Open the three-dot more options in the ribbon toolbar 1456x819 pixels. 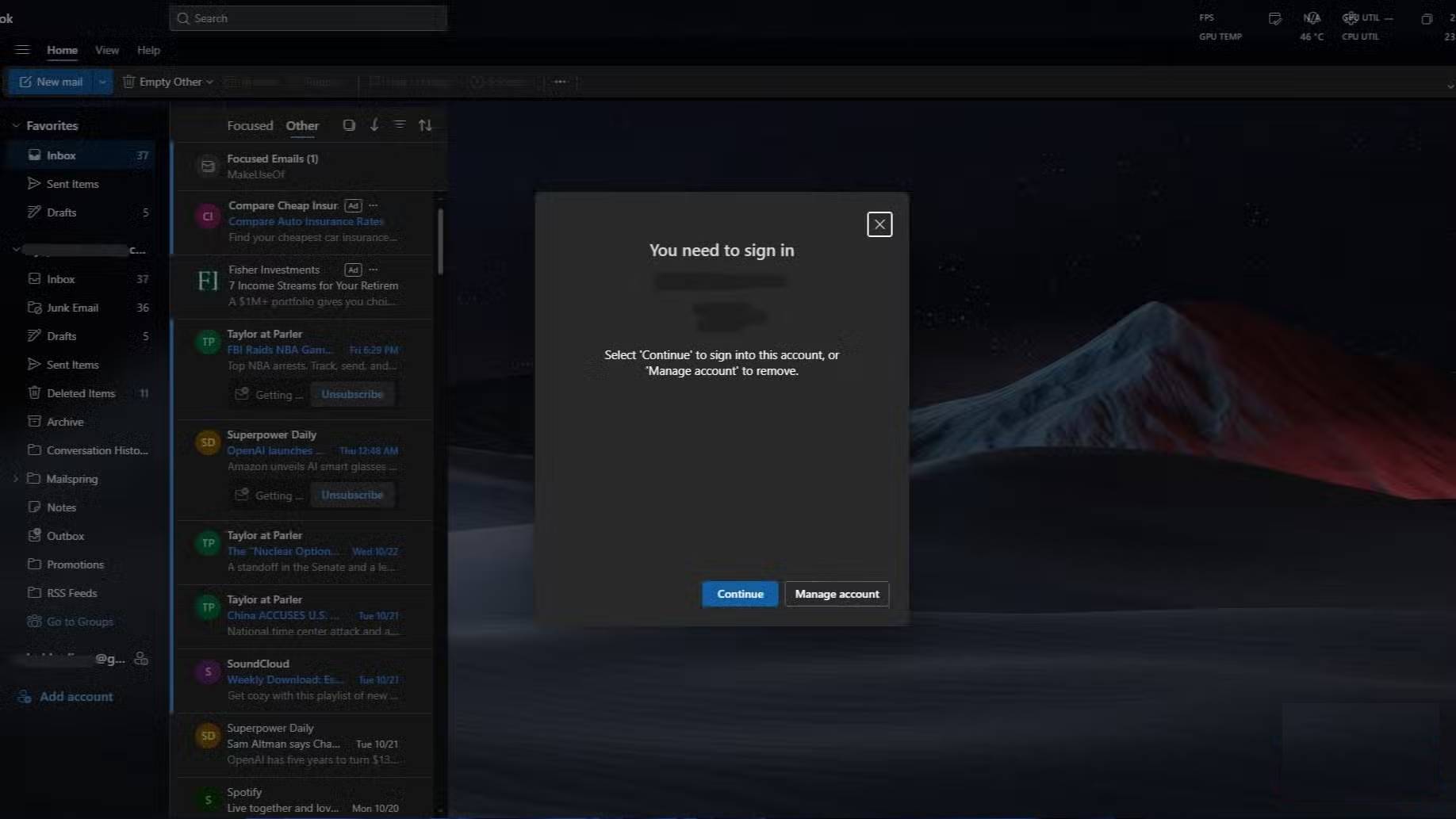pyautogui.click(x=561, y=82)
